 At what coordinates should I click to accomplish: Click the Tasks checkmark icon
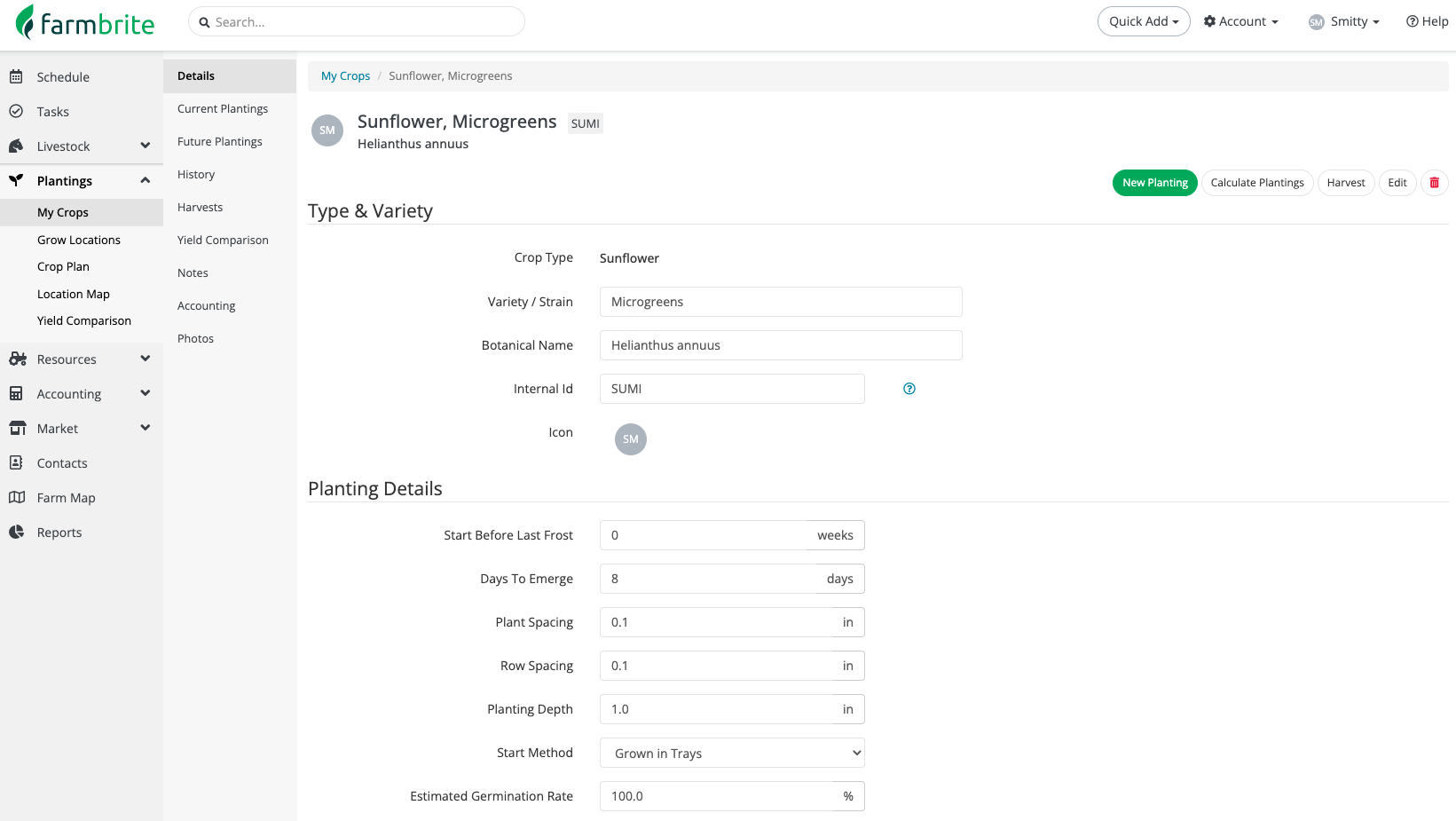(16, 112)
